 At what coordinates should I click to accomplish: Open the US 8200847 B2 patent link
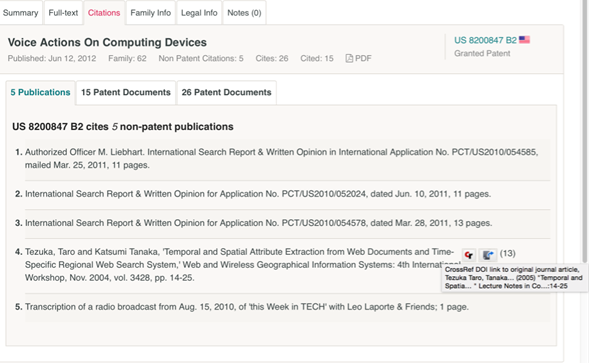[x=485, y=40]
